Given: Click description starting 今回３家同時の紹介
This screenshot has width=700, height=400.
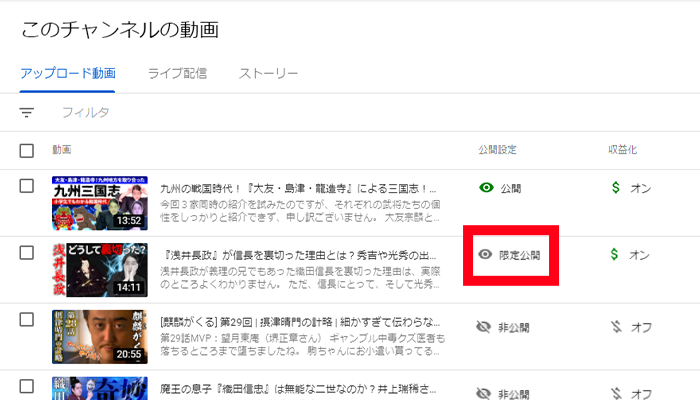Looking at the screenshot, I should pos(300,211).
